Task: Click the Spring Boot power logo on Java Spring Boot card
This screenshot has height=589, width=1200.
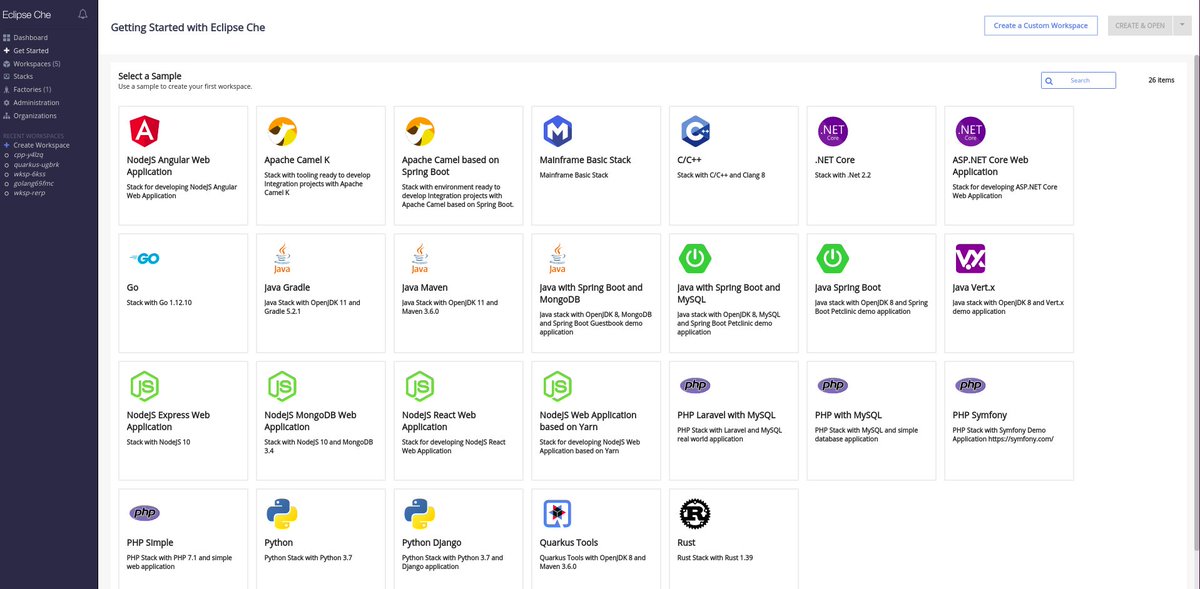Action: pos(833,258)
